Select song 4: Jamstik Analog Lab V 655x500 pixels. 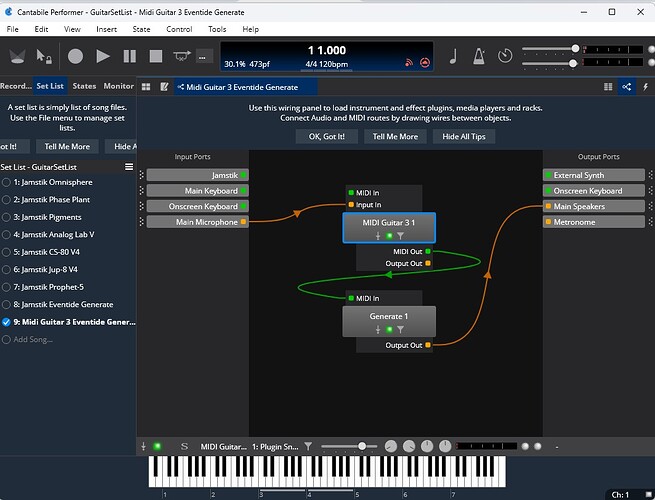point(68,235)
